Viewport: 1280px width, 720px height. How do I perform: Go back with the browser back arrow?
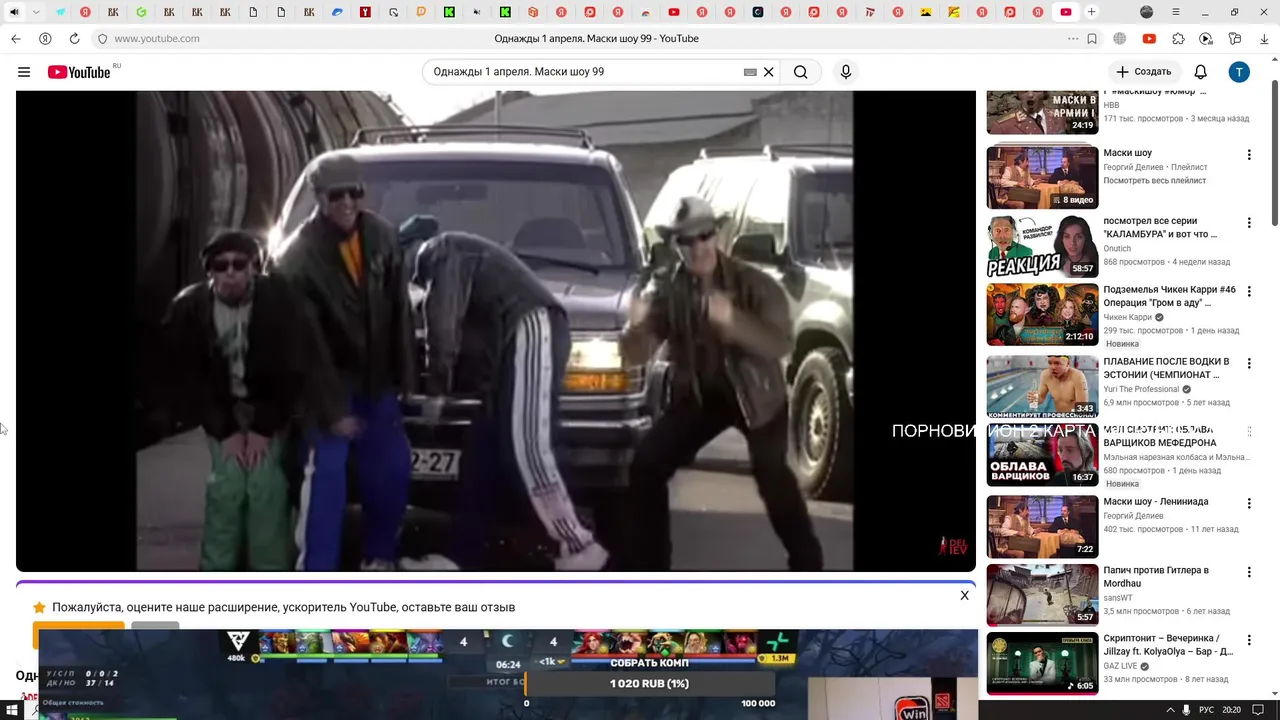16,39
